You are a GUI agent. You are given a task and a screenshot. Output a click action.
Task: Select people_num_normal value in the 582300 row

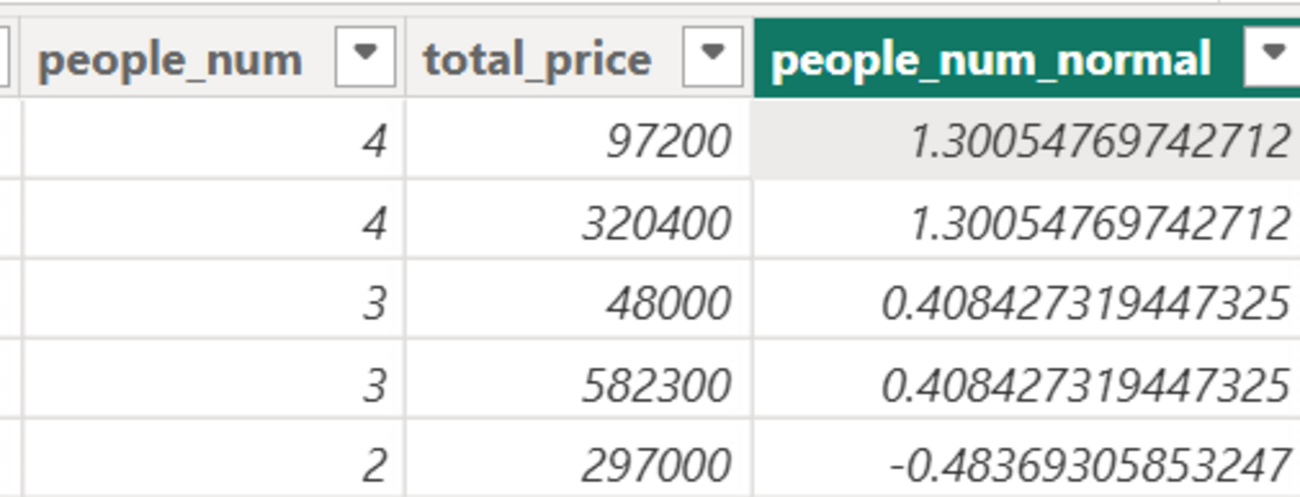pos(1085,384)
